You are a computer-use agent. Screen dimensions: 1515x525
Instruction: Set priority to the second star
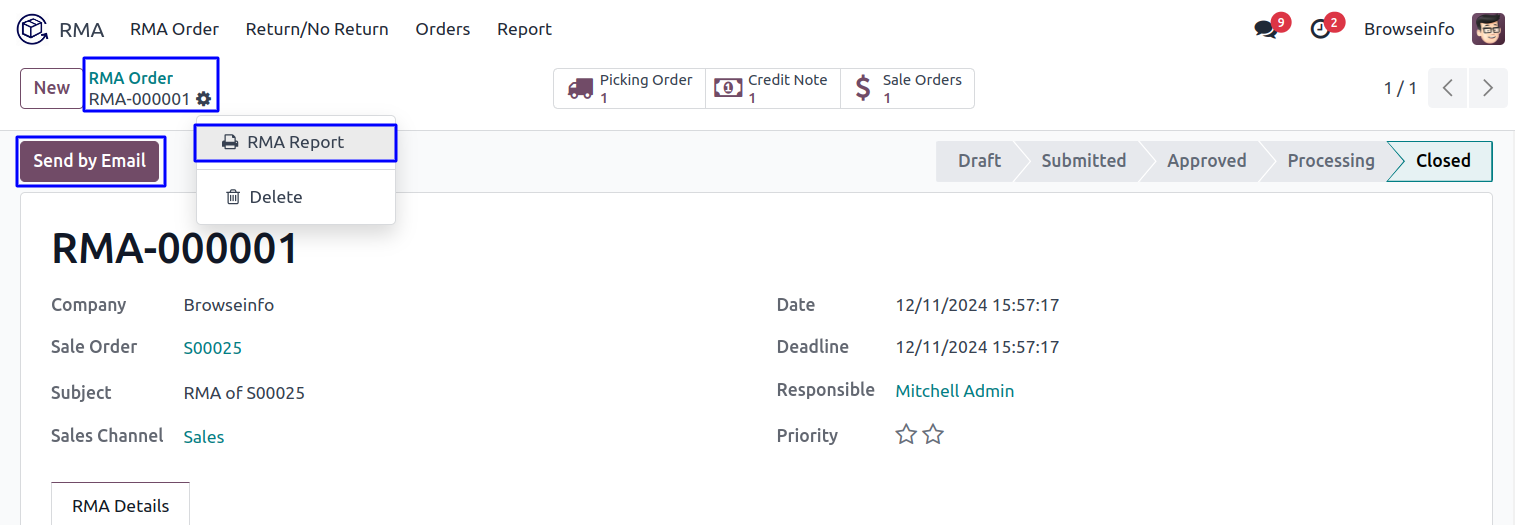click(x=933, y=435)
